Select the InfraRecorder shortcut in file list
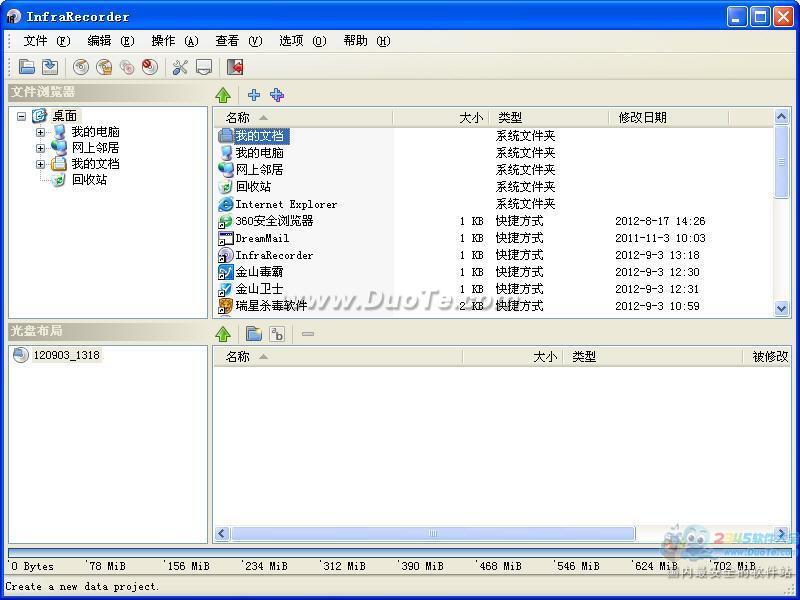 (274, 255)
